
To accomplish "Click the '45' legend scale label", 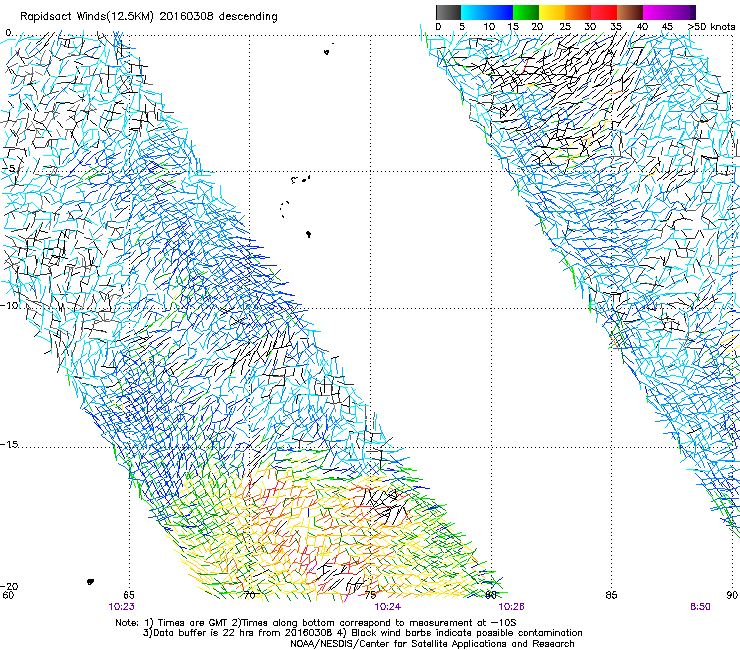I will 667,26.
